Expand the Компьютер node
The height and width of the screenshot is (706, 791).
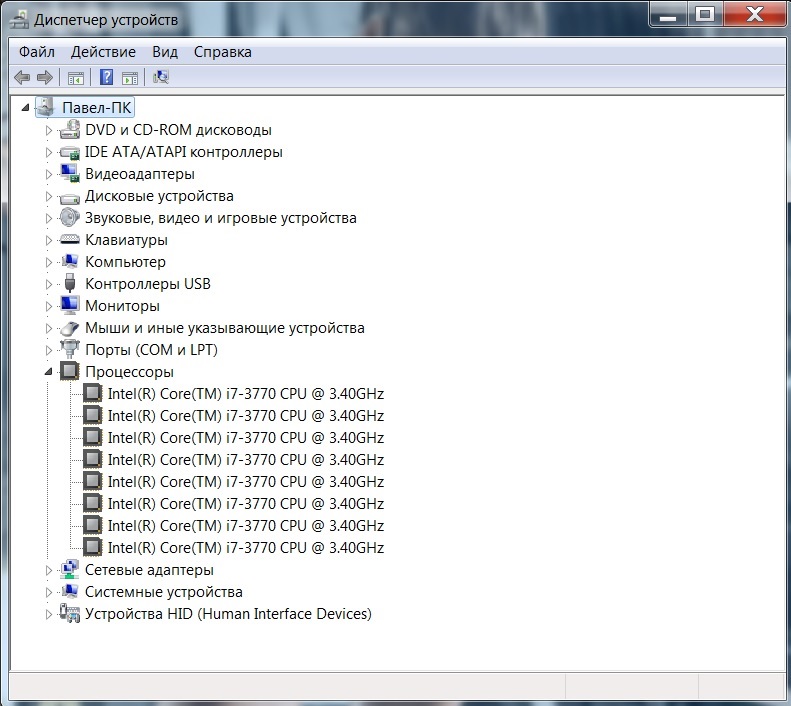48,262
